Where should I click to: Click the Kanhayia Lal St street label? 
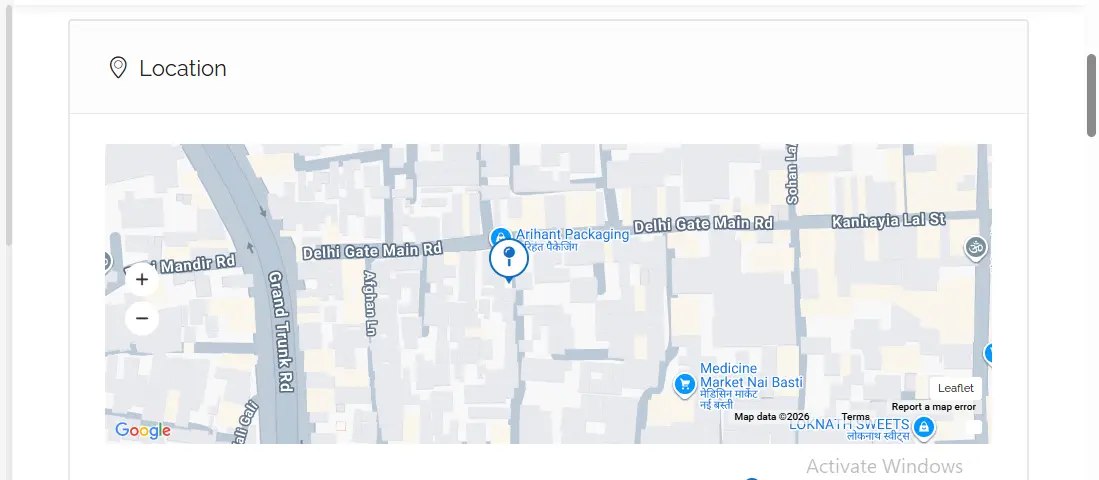(x=888, y=218)
